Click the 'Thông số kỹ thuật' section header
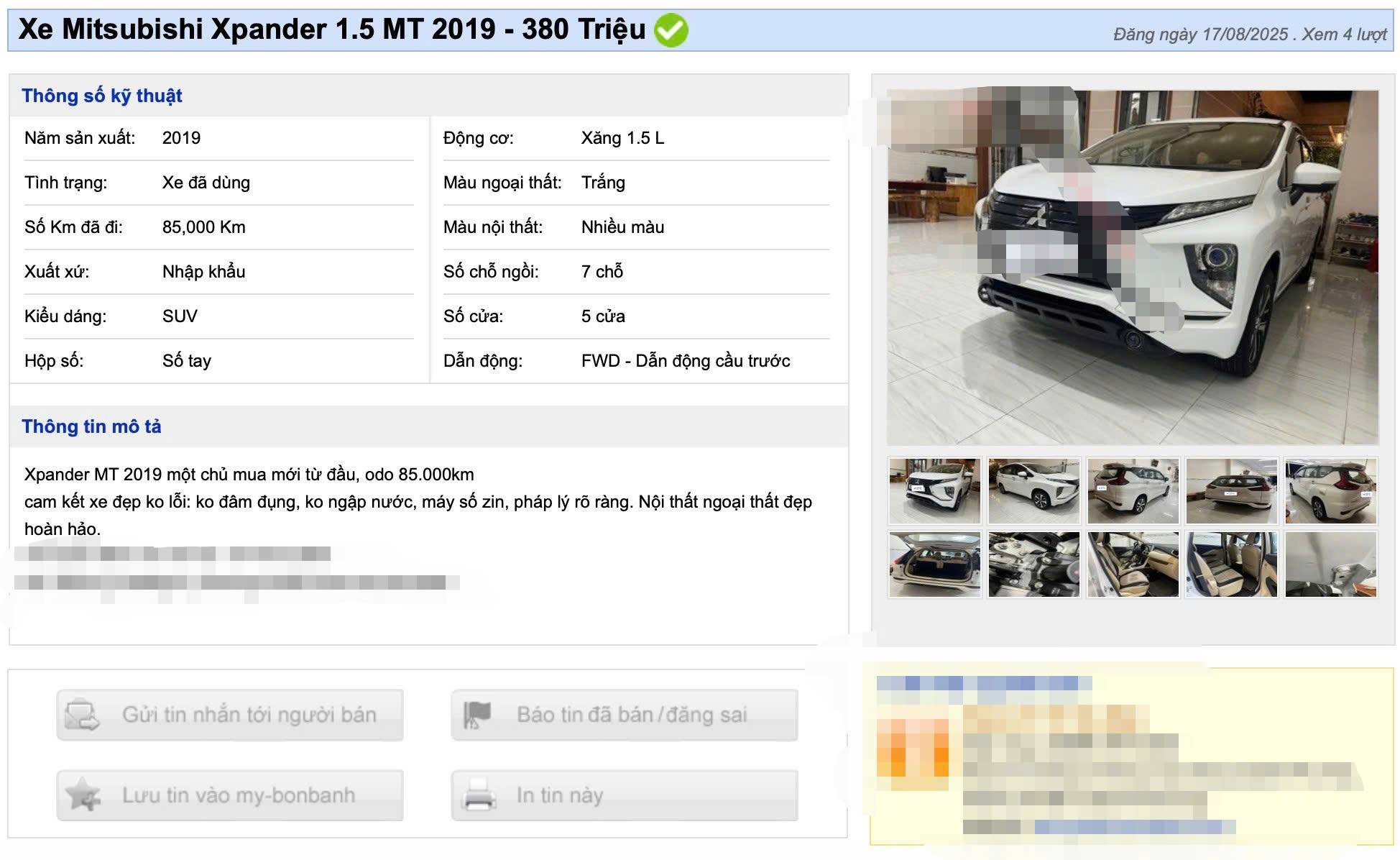1400x860 pixels. [x=102, y=96]
